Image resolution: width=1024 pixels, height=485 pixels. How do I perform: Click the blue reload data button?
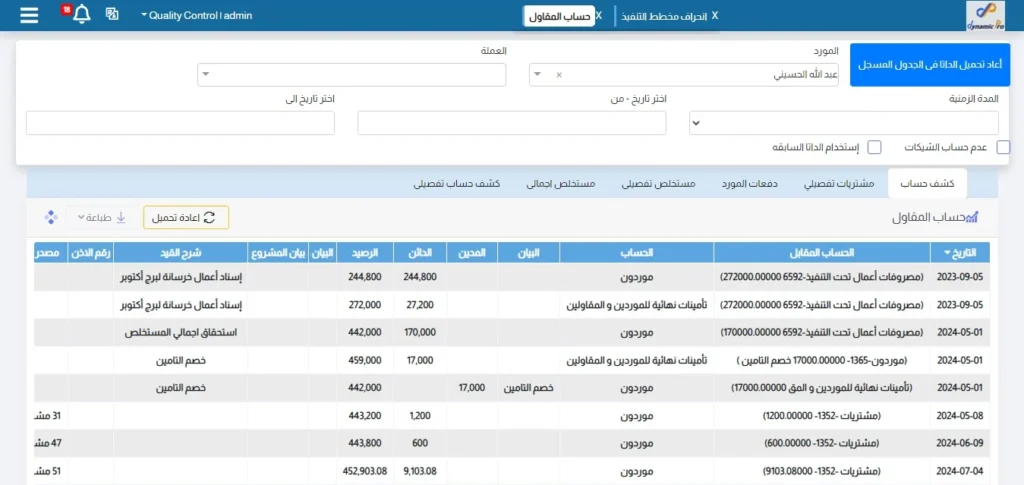930,64
